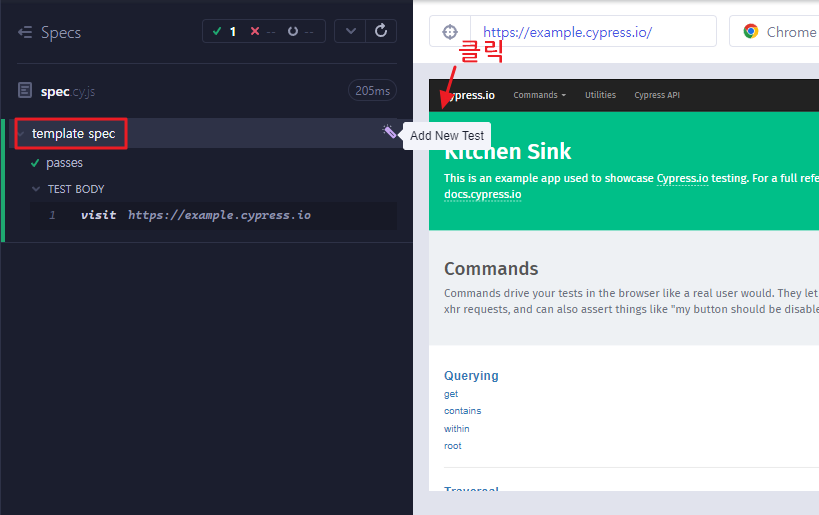819x515 pixels.
Task: Click the passed tests checkmark counter
Action: tap(225, 31)
